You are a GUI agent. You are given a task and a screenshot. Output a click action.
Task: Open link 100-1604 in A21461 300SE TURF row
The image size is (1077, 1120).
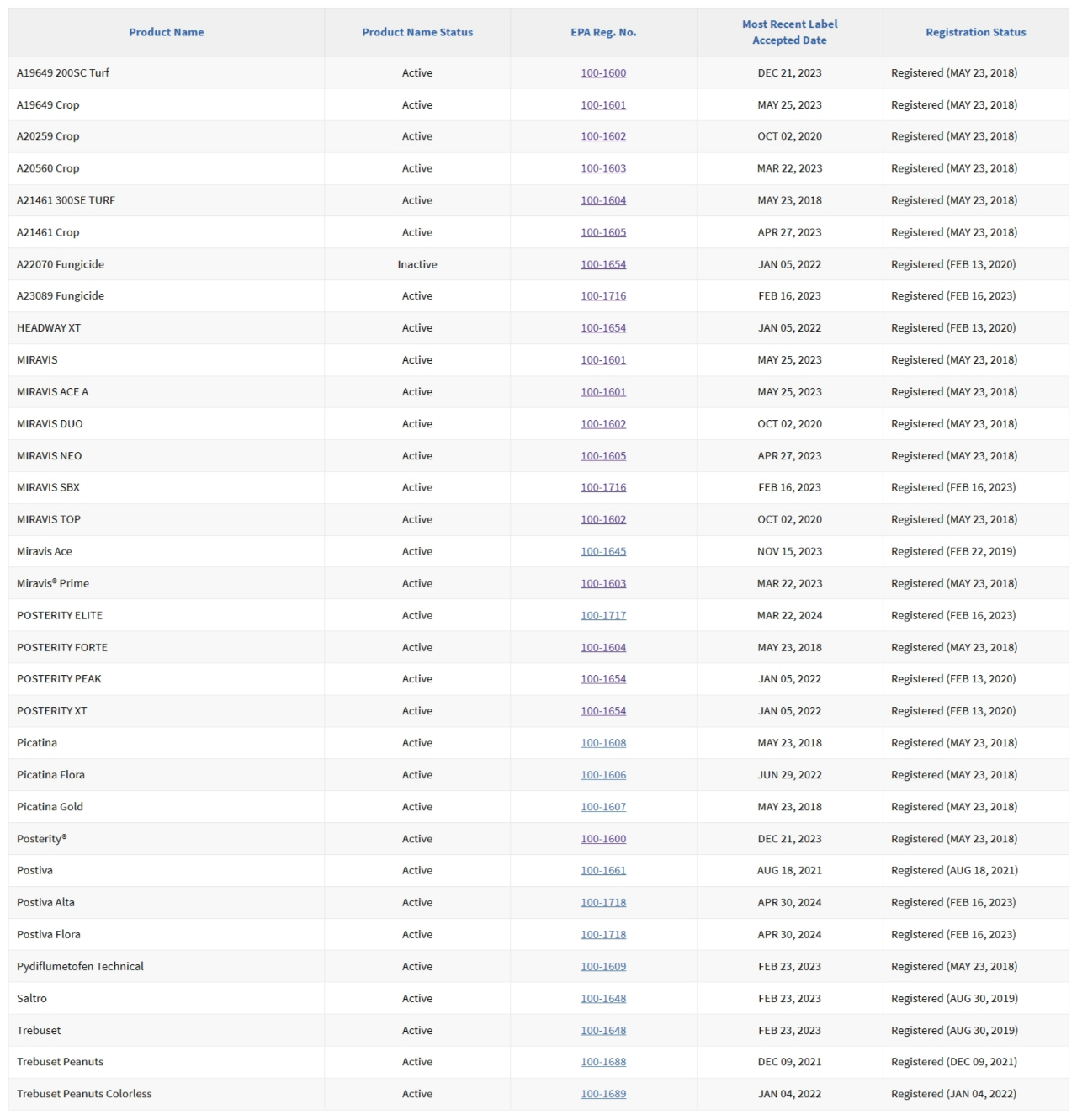click(x=603, y=200)
